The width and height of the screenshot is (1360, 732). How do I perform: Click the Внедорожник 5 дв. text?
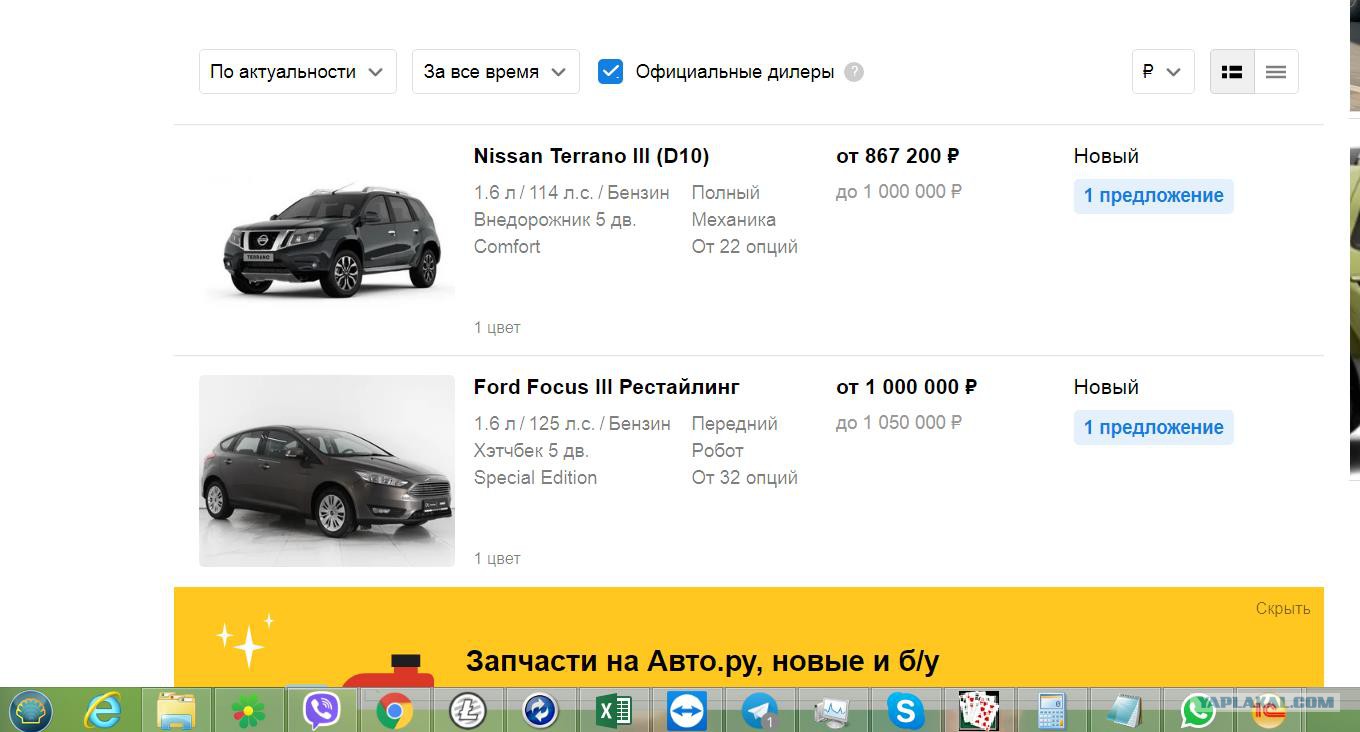click(555, 220)
